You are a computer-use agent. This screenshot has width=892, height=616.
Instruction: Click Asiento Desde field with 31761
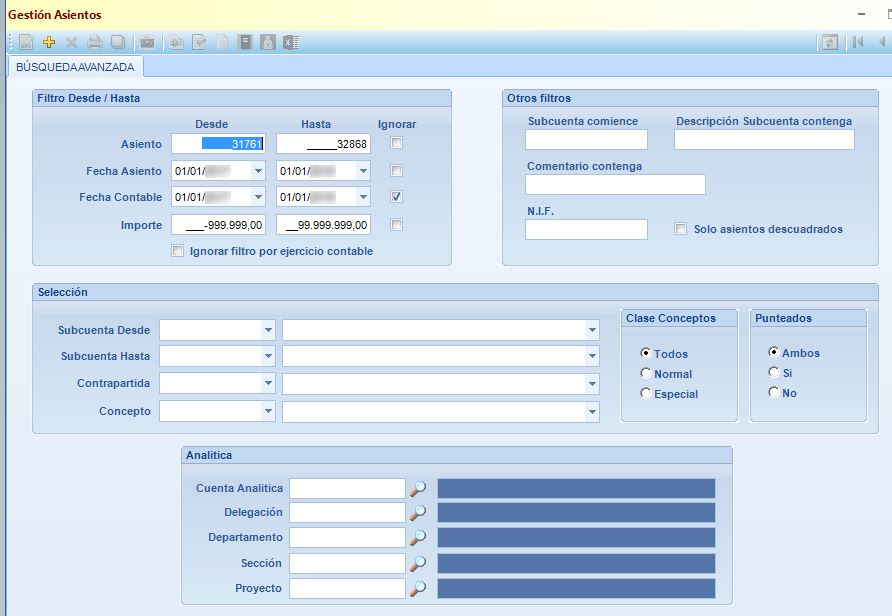tap(218, 144)
